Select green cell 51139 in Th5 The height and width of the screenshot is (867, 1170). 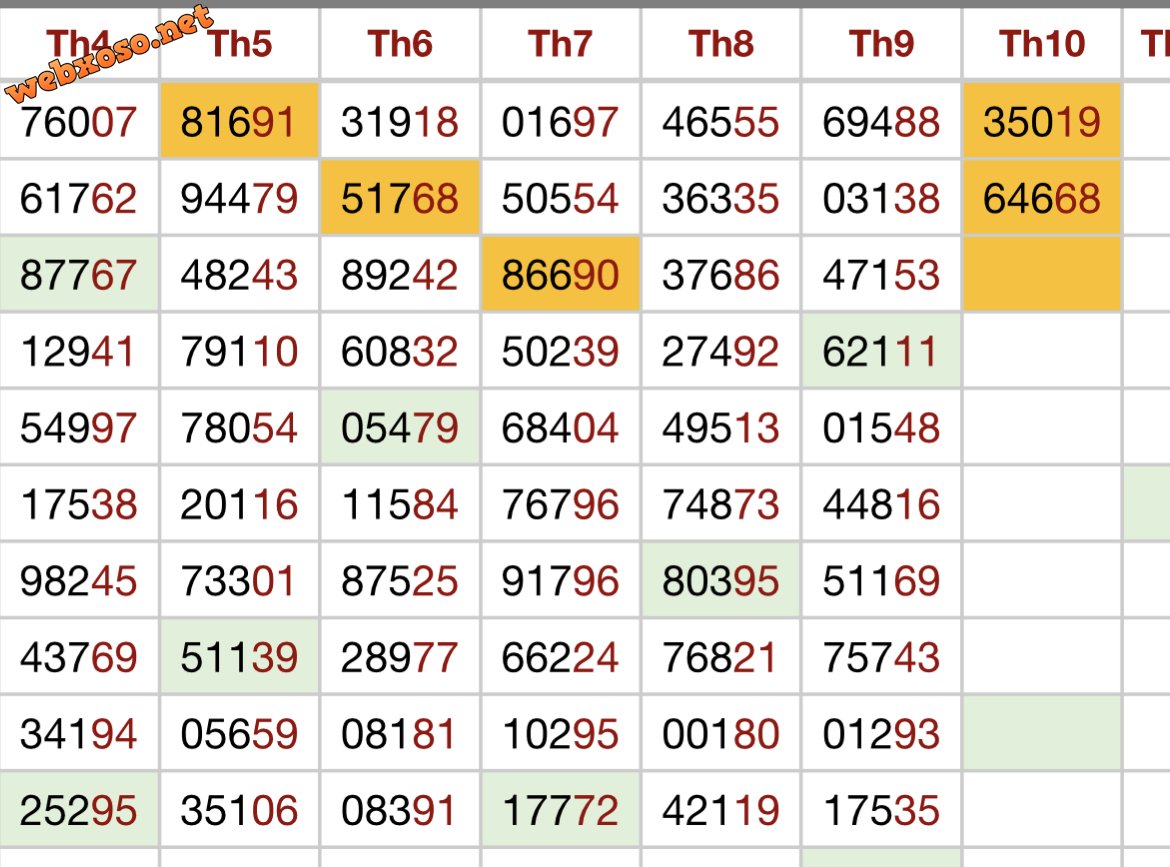click(x=240, y=657)
